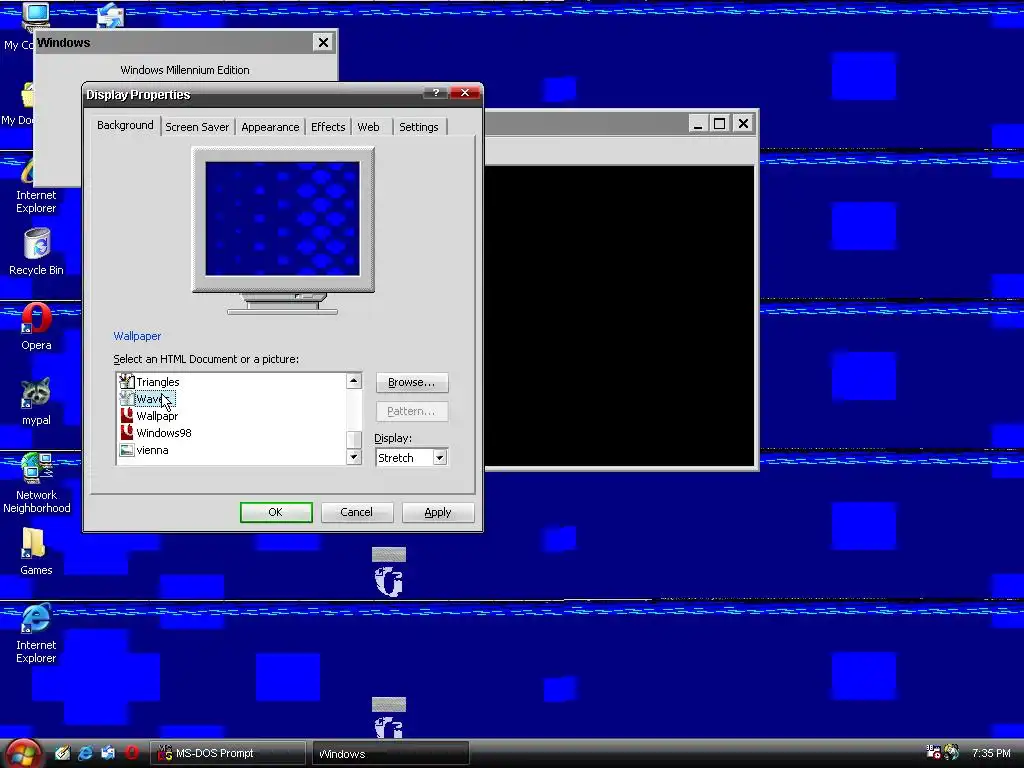
Task: Click the help question mark in Display Properties
Action: pos(436,93)
